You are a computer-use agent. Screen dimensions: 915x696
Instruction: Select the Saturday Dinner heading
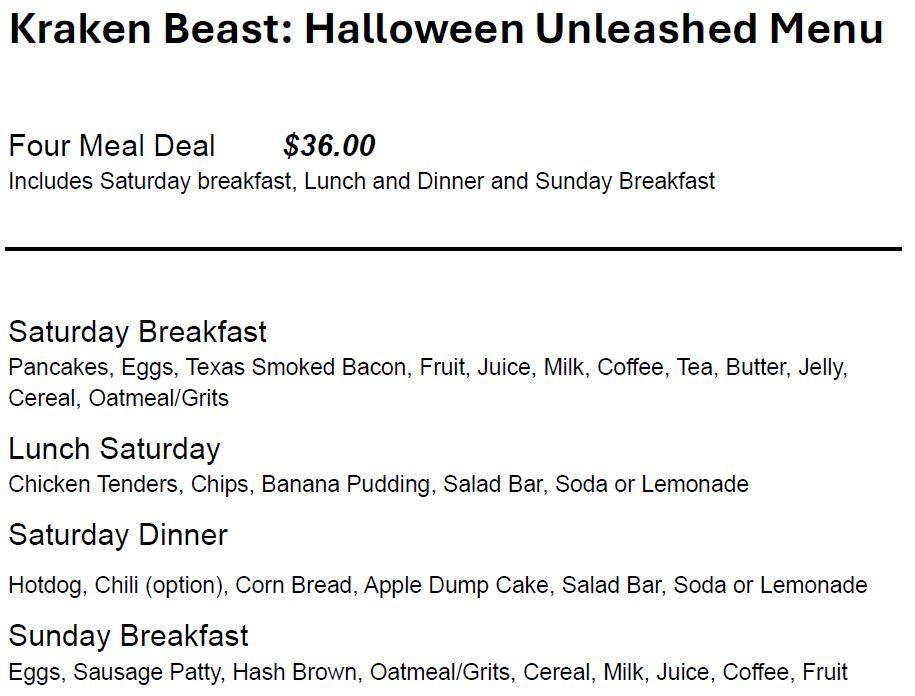click(118, 535)
